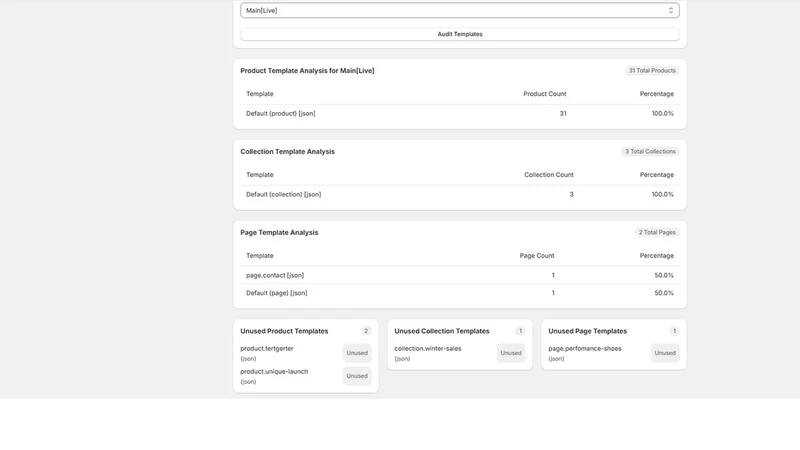Click Unused badge for product.unique-launch

click(x=357, y=376)
